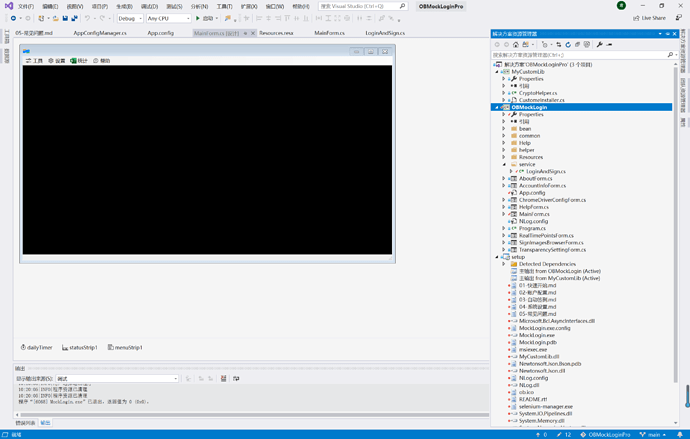
Task: Select the LoginAndSign.cs file in tree
Action: (x=546, y=172)
